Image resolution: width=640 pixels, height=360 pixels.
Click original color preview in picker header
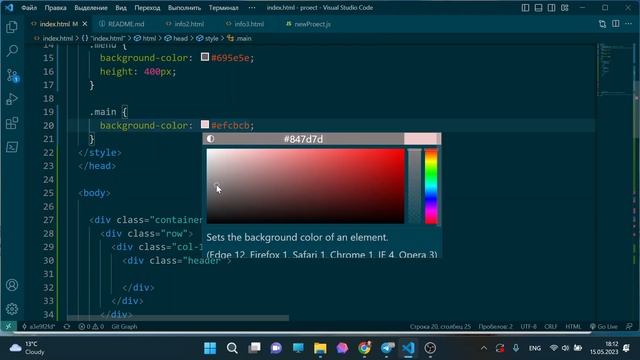422,139
